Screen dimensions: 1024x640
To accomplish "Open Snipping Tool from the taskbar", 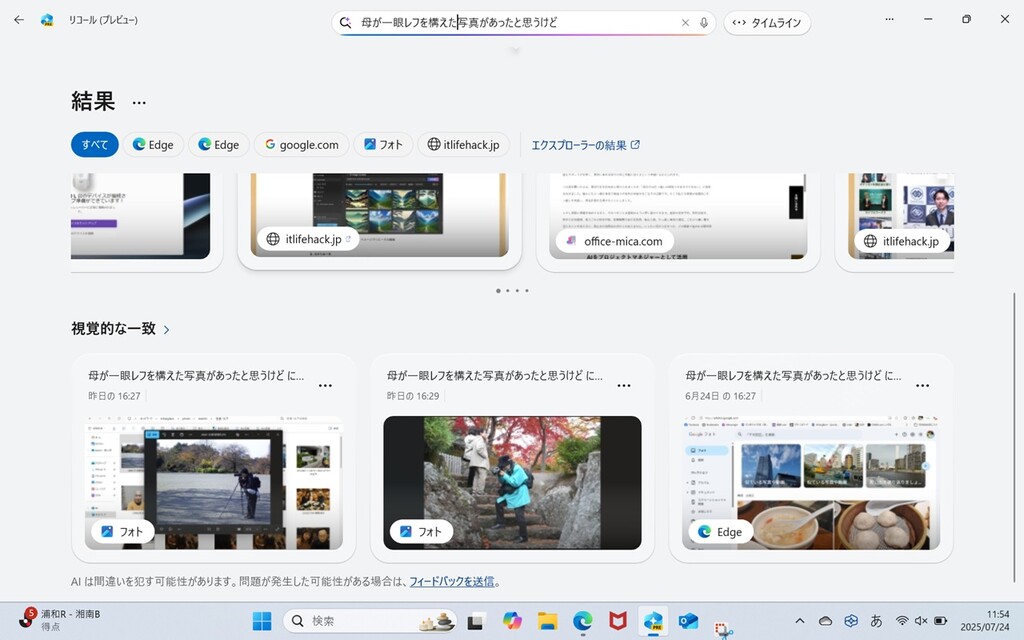I will click(724, 630).
